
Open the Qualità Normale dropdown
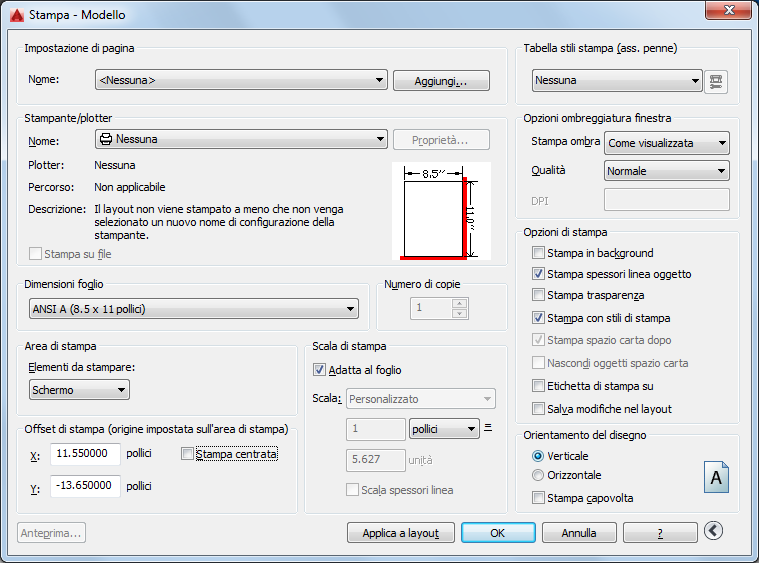[x=667, y=171]
